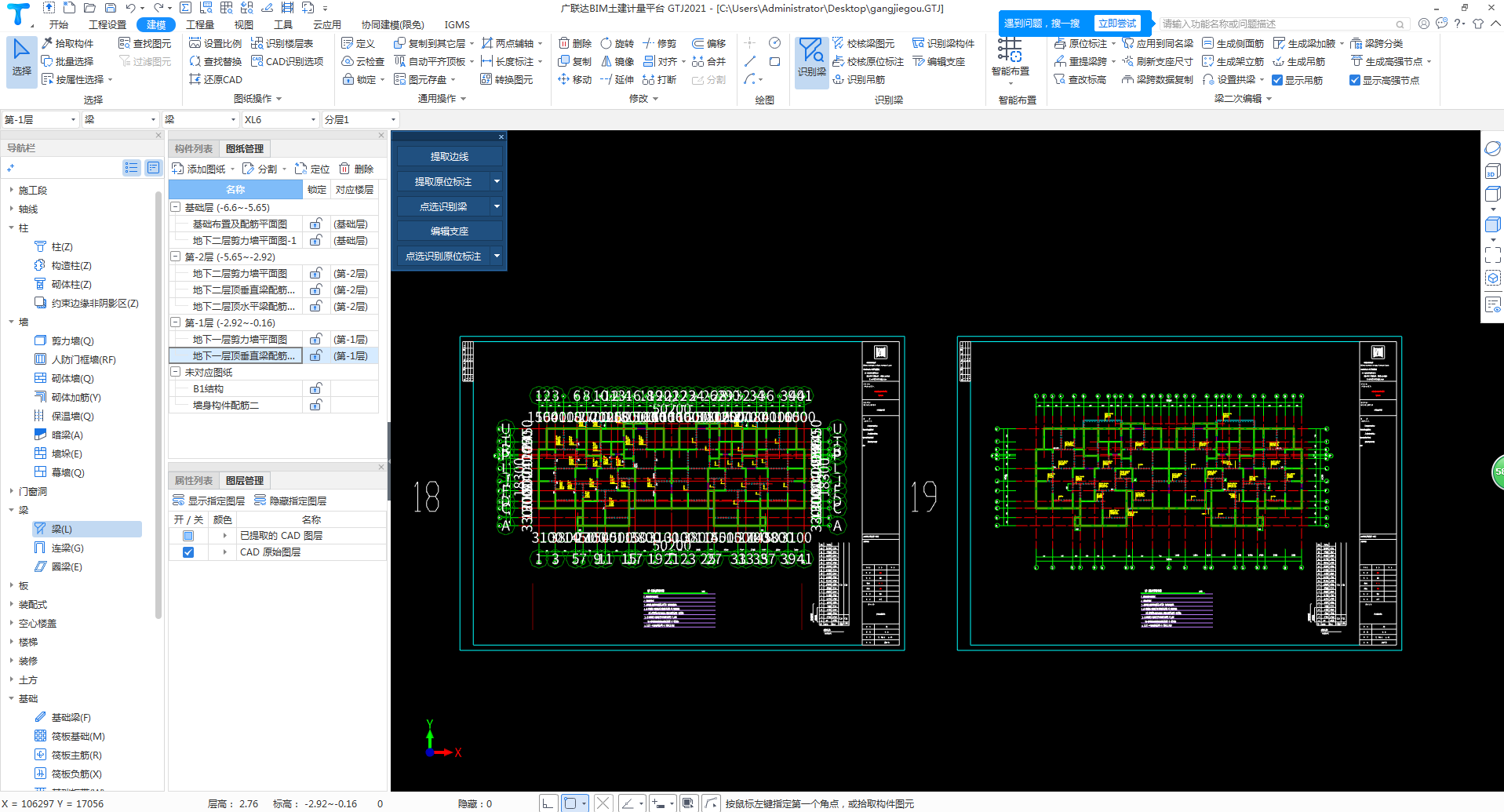Switch navigation to list view icon
The width and height of the screenshot is (1504, 812).
[131, 167]
